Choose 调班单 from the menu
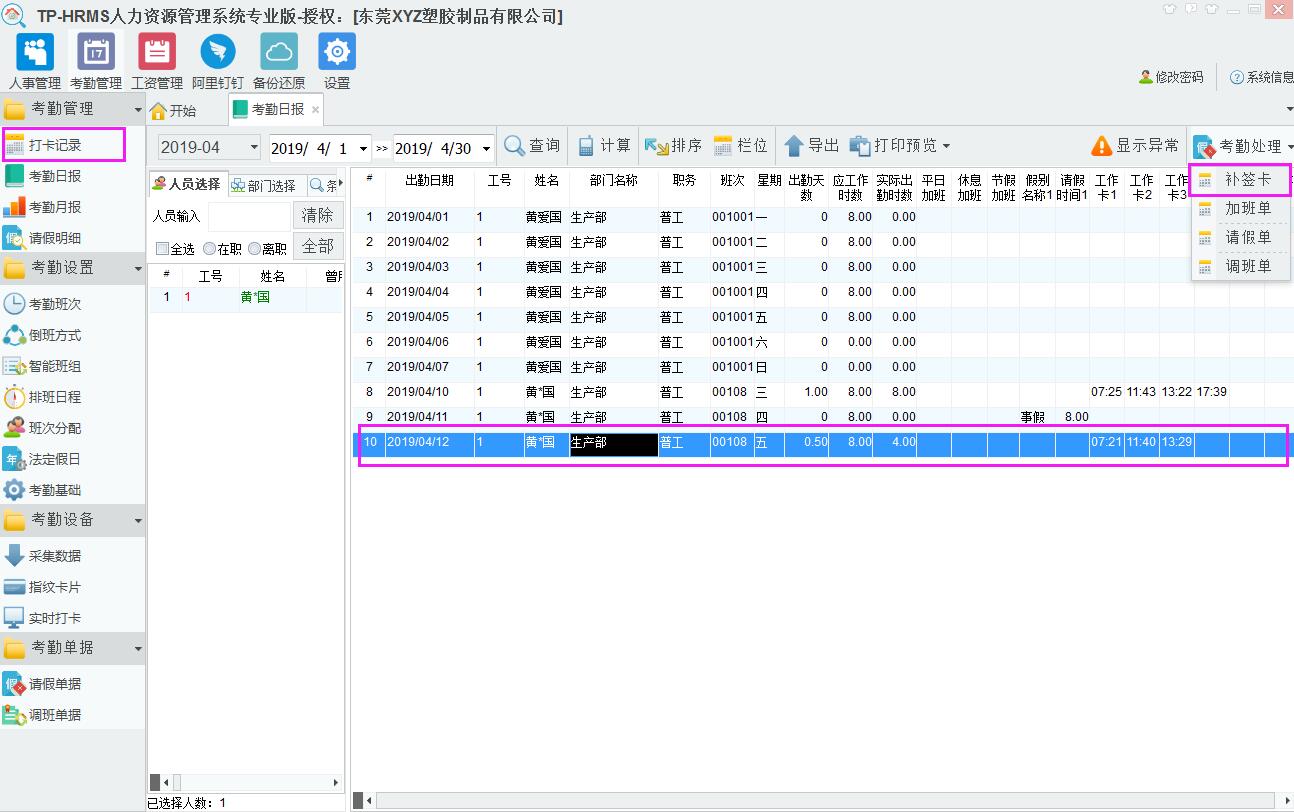This screenshot has height=812, width=1294. tap(1240, 267)
